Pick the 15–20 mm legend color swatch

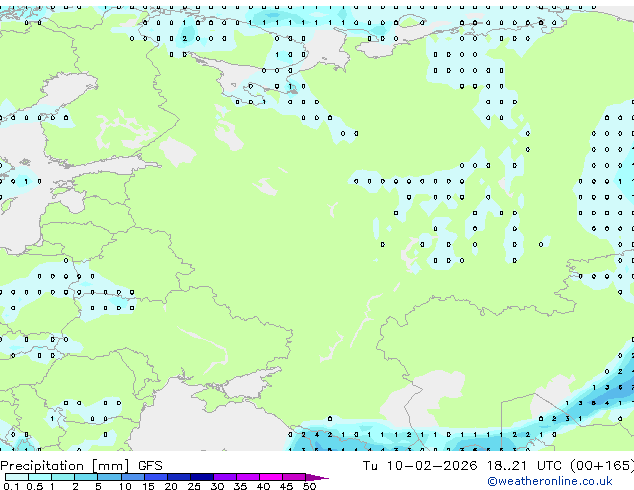tap(156, 477)
